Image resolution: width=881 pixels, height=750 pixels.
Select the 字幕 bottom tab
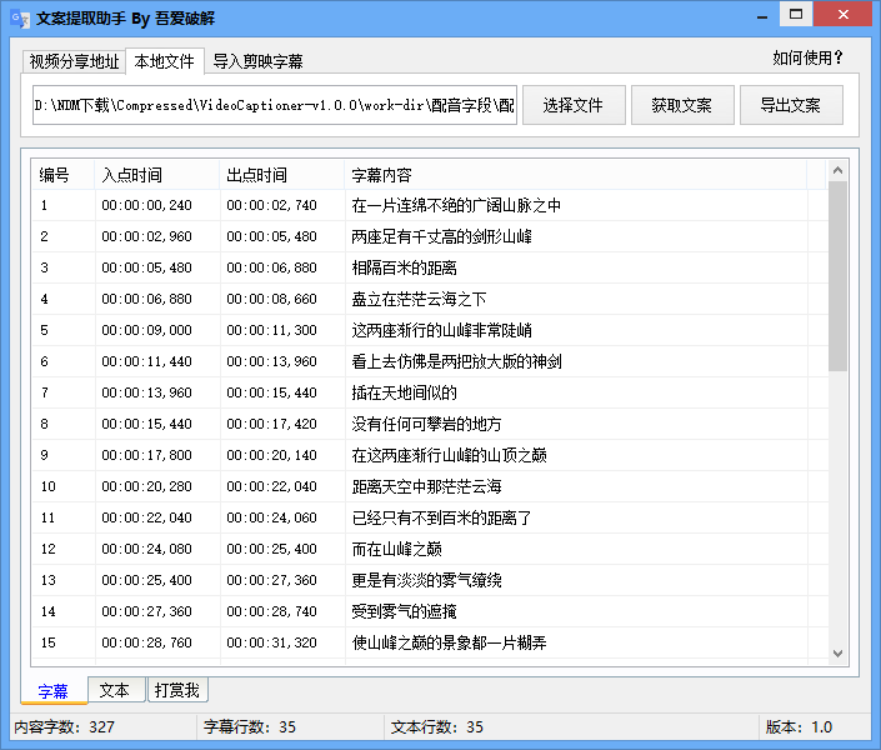coord(52,690)
